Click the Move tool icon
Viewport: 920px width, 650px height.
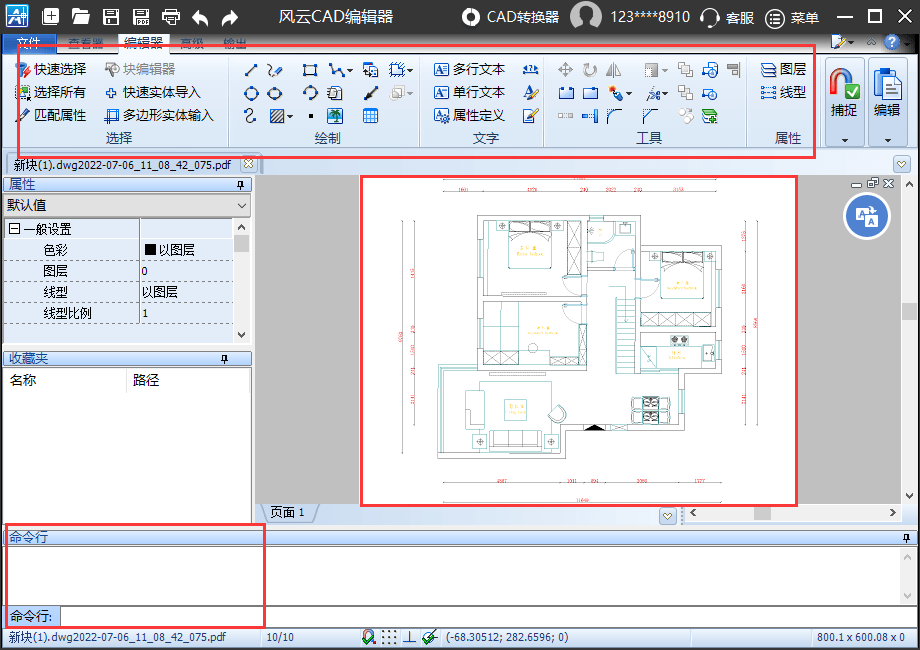coord(565,70)
